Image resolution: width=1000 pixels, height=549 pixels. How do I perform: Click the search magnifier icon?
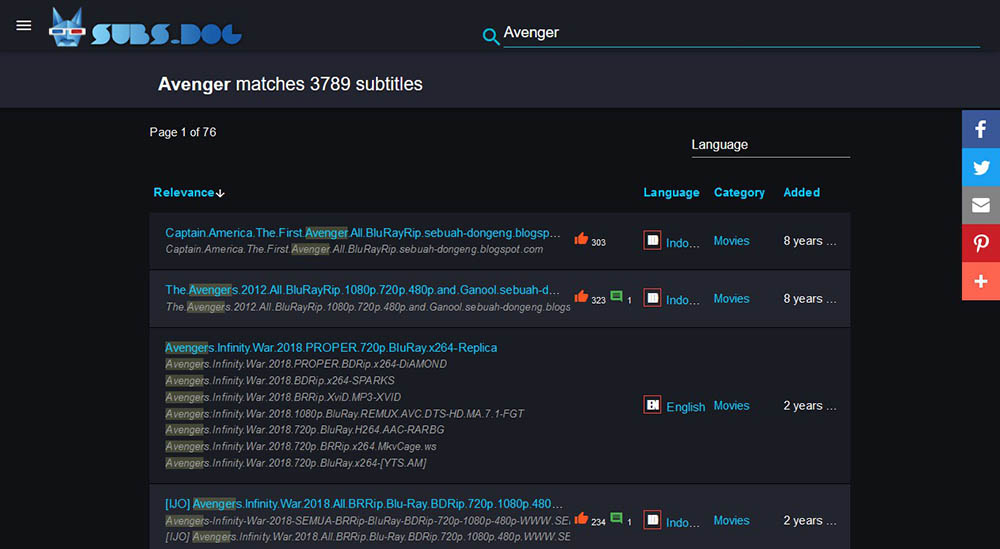click(x=490, y=37)
